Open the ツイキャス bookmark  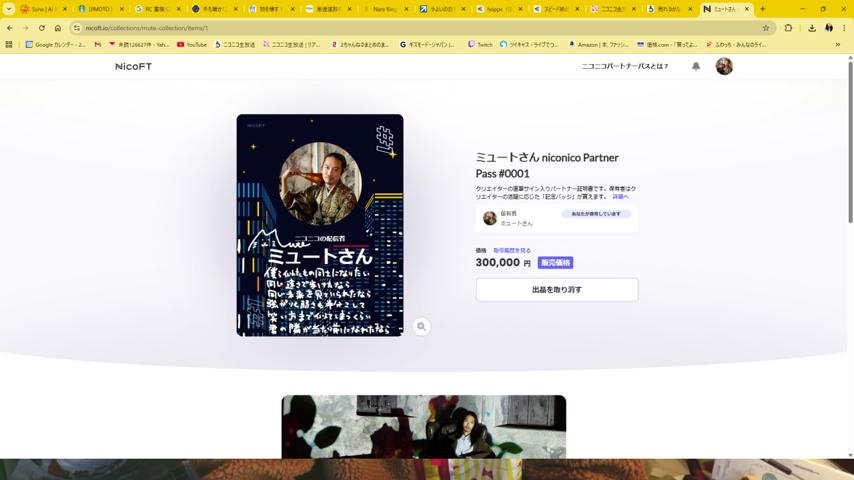tap(529, 45)
